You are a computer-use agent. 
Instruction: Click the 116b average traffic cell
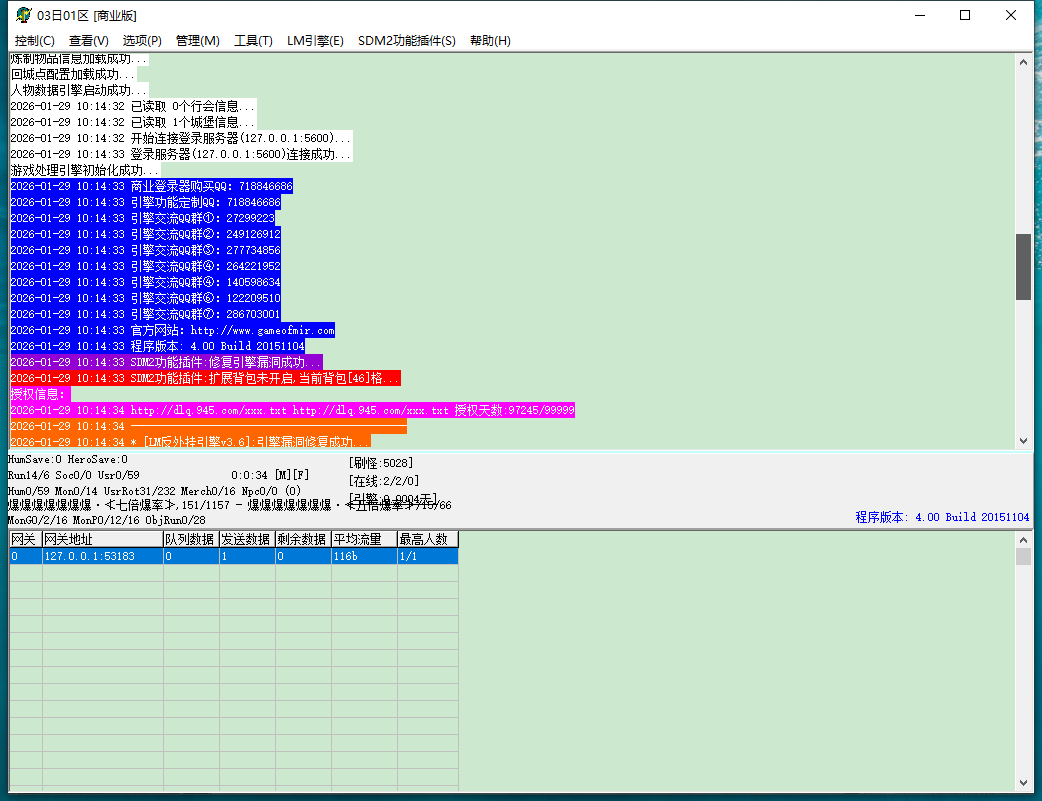364,556
